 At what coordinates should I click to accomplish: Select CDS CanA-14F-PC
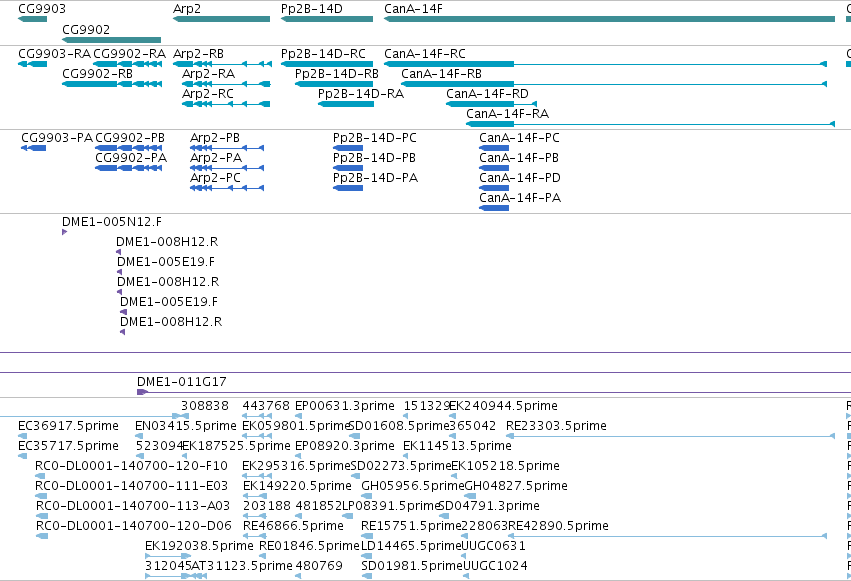point(494,148)
